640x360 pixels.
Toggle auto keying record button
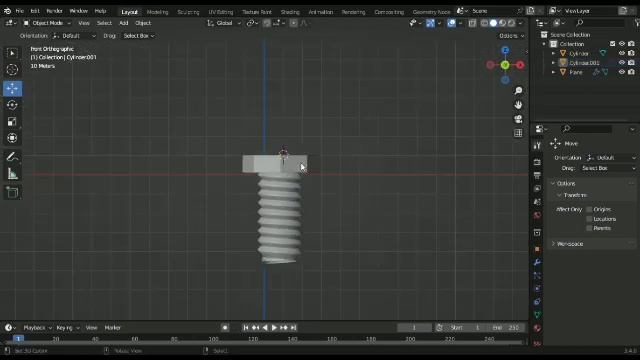click(225, 328)
